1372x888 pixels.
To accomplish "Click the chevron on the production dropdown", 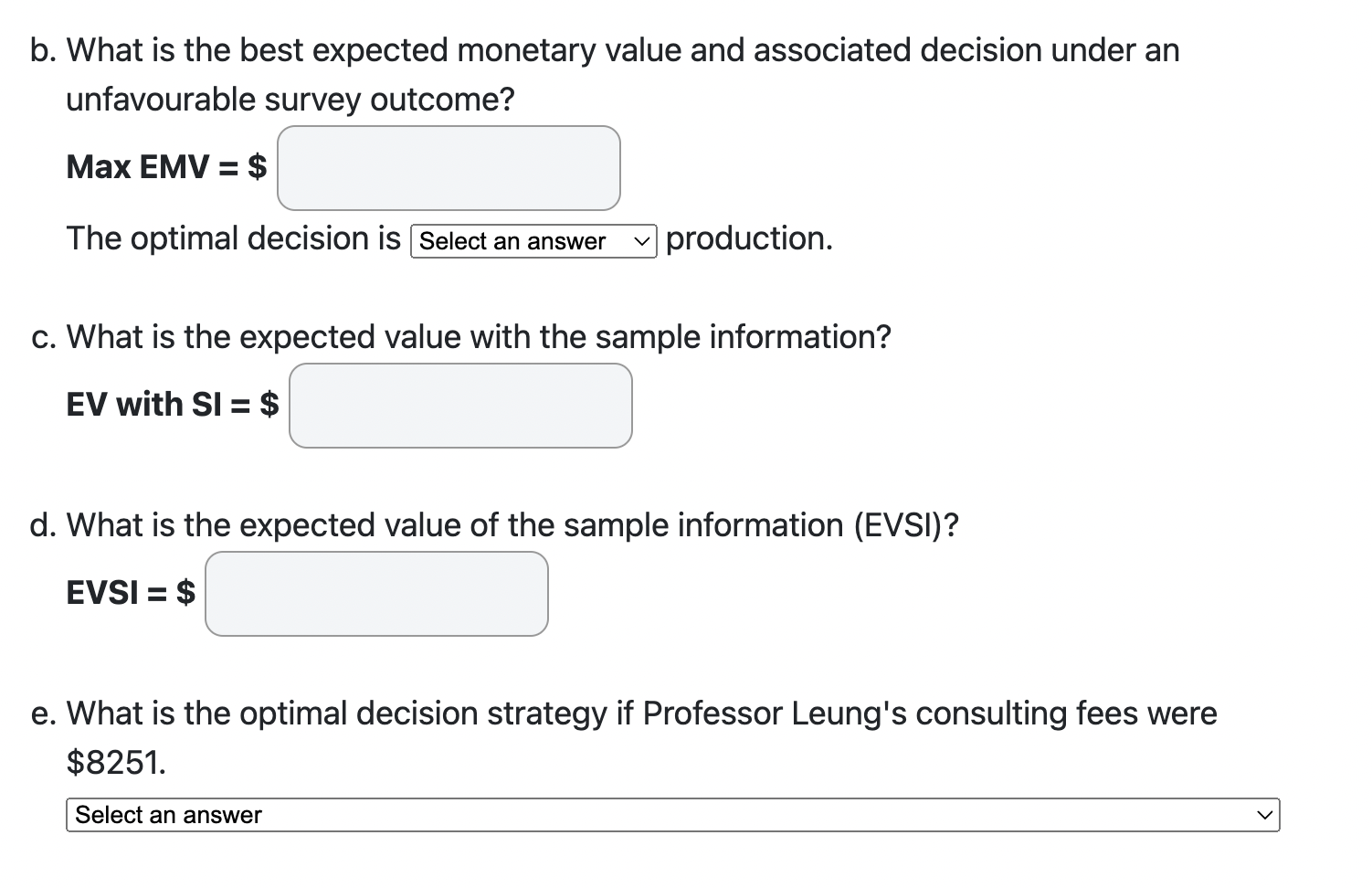I will coord(642,241).
